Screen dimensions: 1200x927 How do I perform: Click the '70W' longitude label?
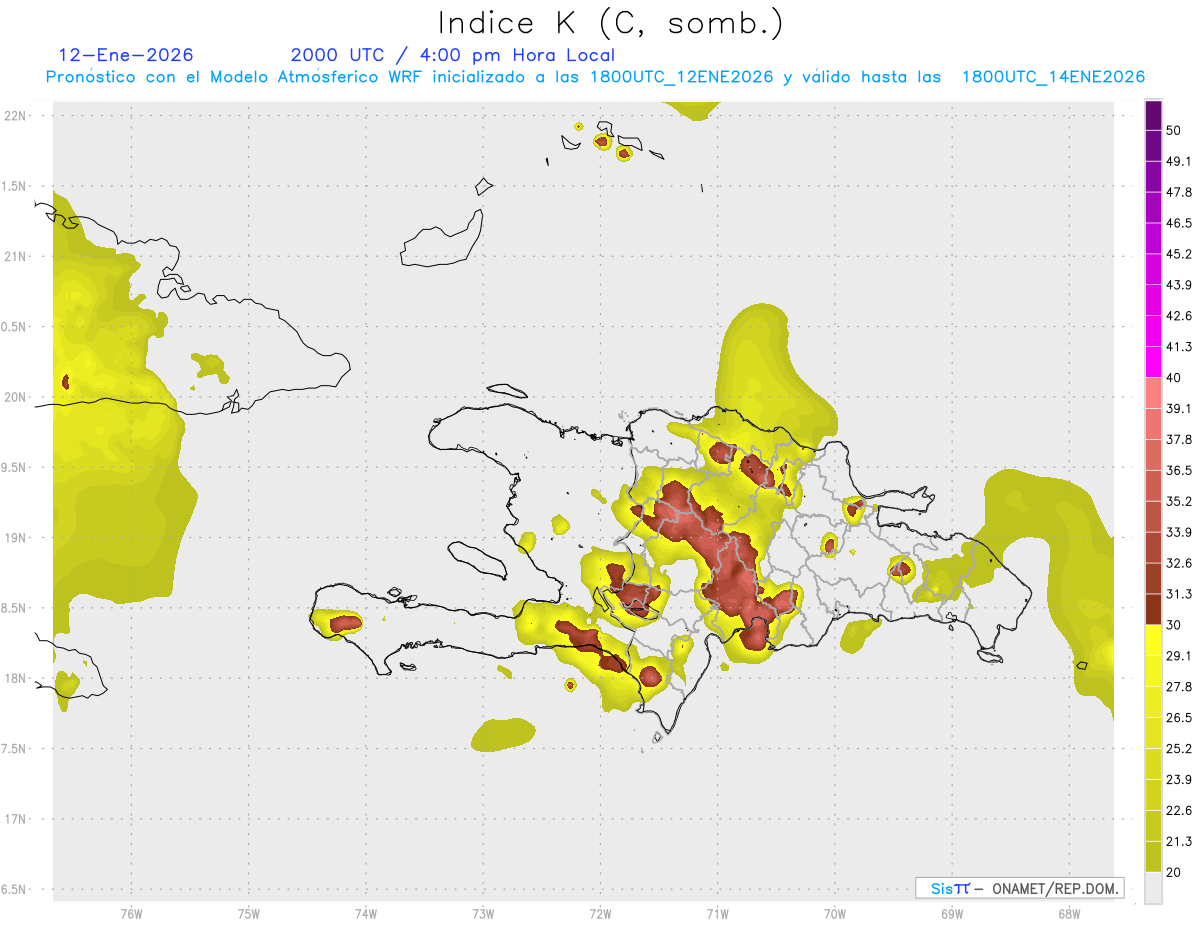click(835, 914)
